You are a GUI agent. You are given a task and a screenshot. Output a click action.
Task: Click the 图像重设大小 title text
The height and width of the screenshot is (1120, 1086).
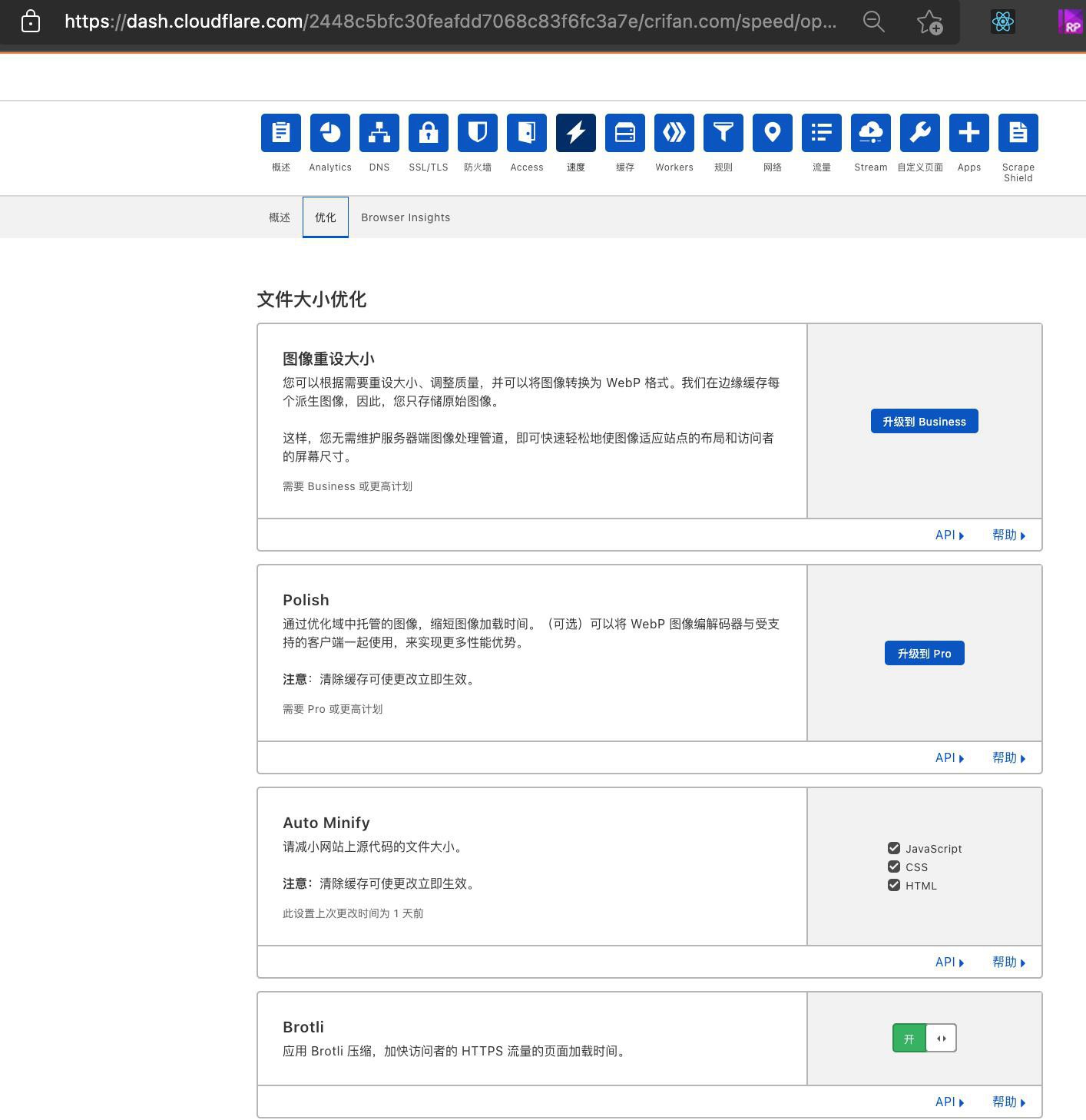tap(329, 359)
